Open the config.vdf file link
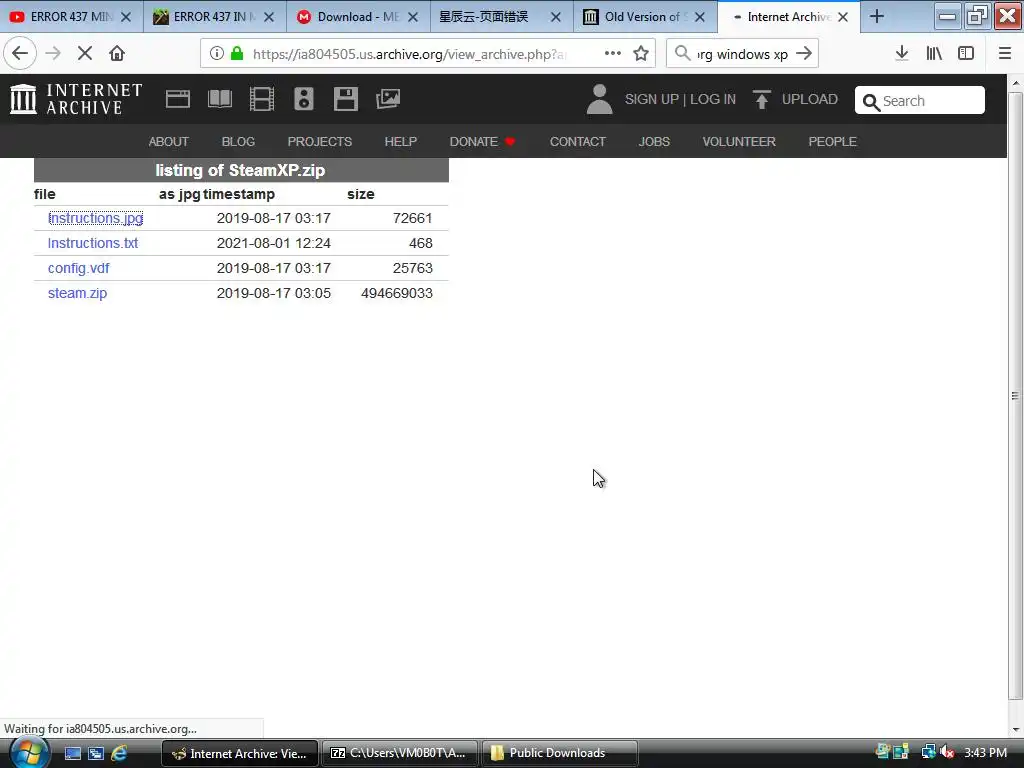 tap(78, 268)
